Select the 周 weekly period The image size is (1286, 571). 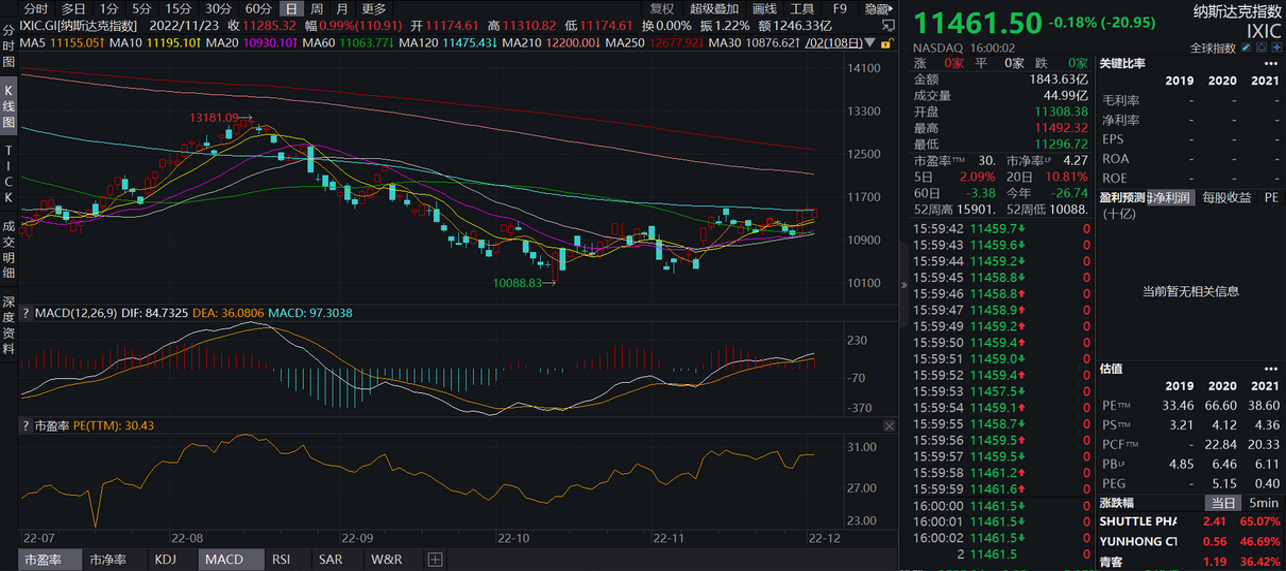(317, 9)
